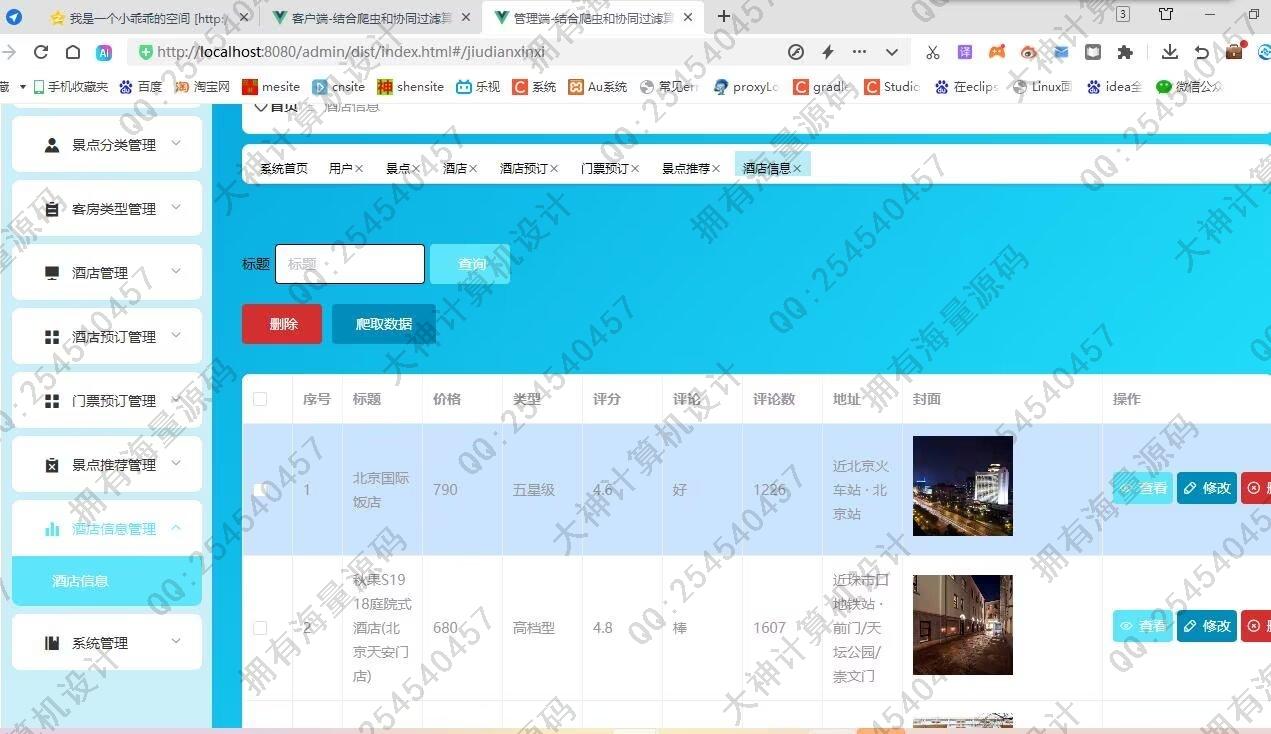Expand 门票预订管理 sidebar menu

click(x=107, y=401)
